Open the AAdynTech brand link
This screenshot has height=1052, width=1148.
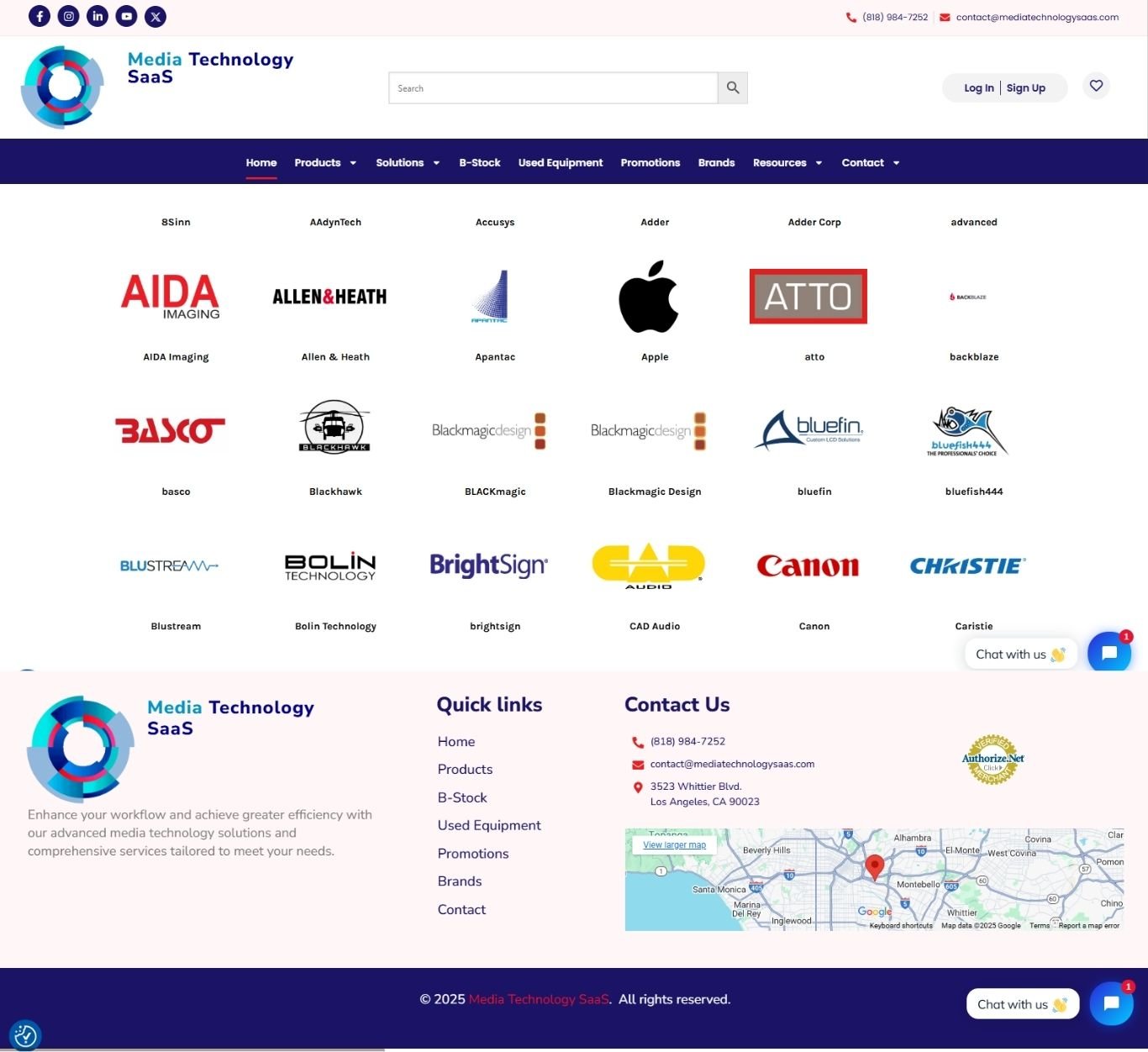[335, 222]
